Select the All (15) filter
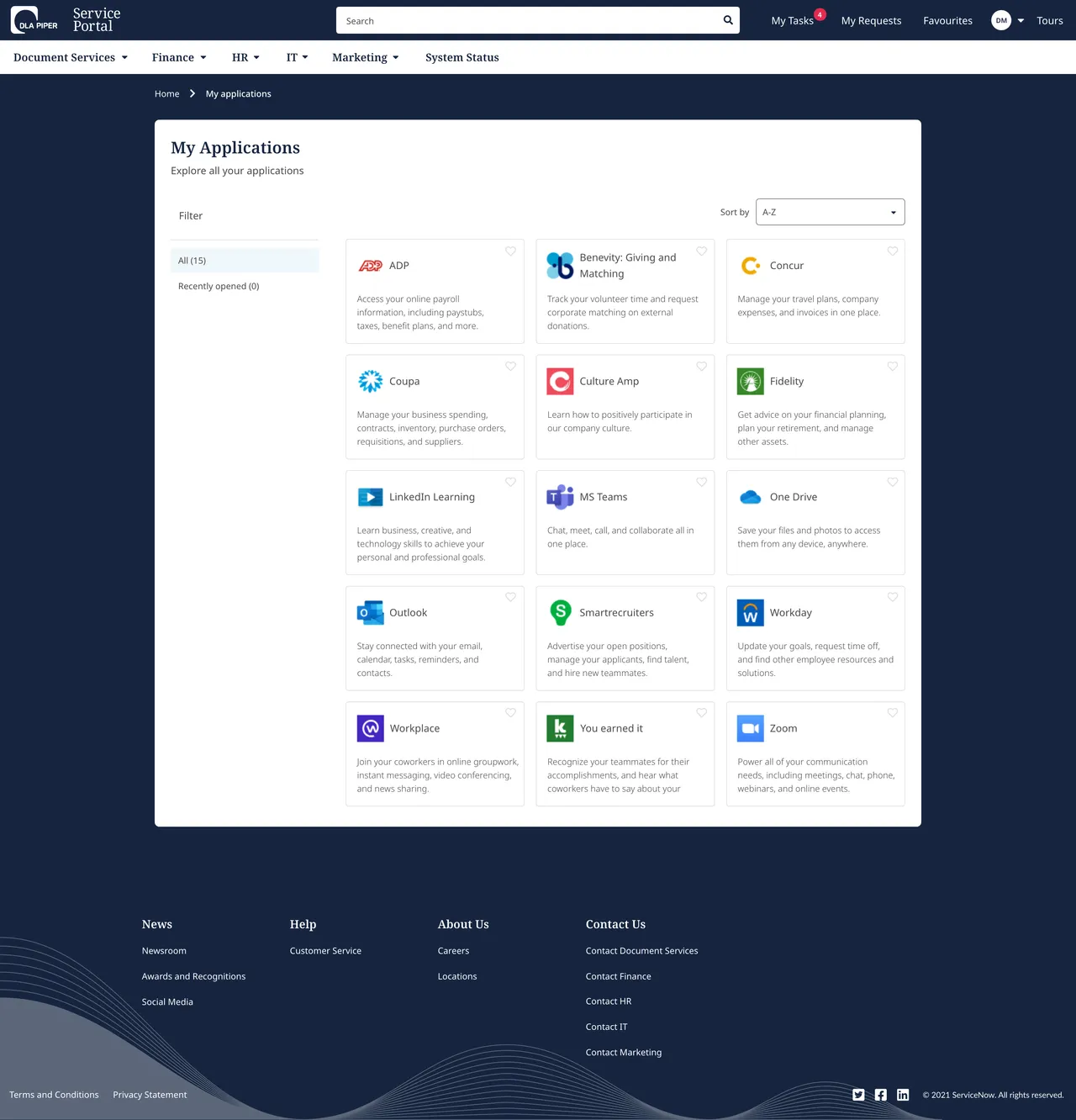Viewport: 1076px width, 1120px height. 245,261
